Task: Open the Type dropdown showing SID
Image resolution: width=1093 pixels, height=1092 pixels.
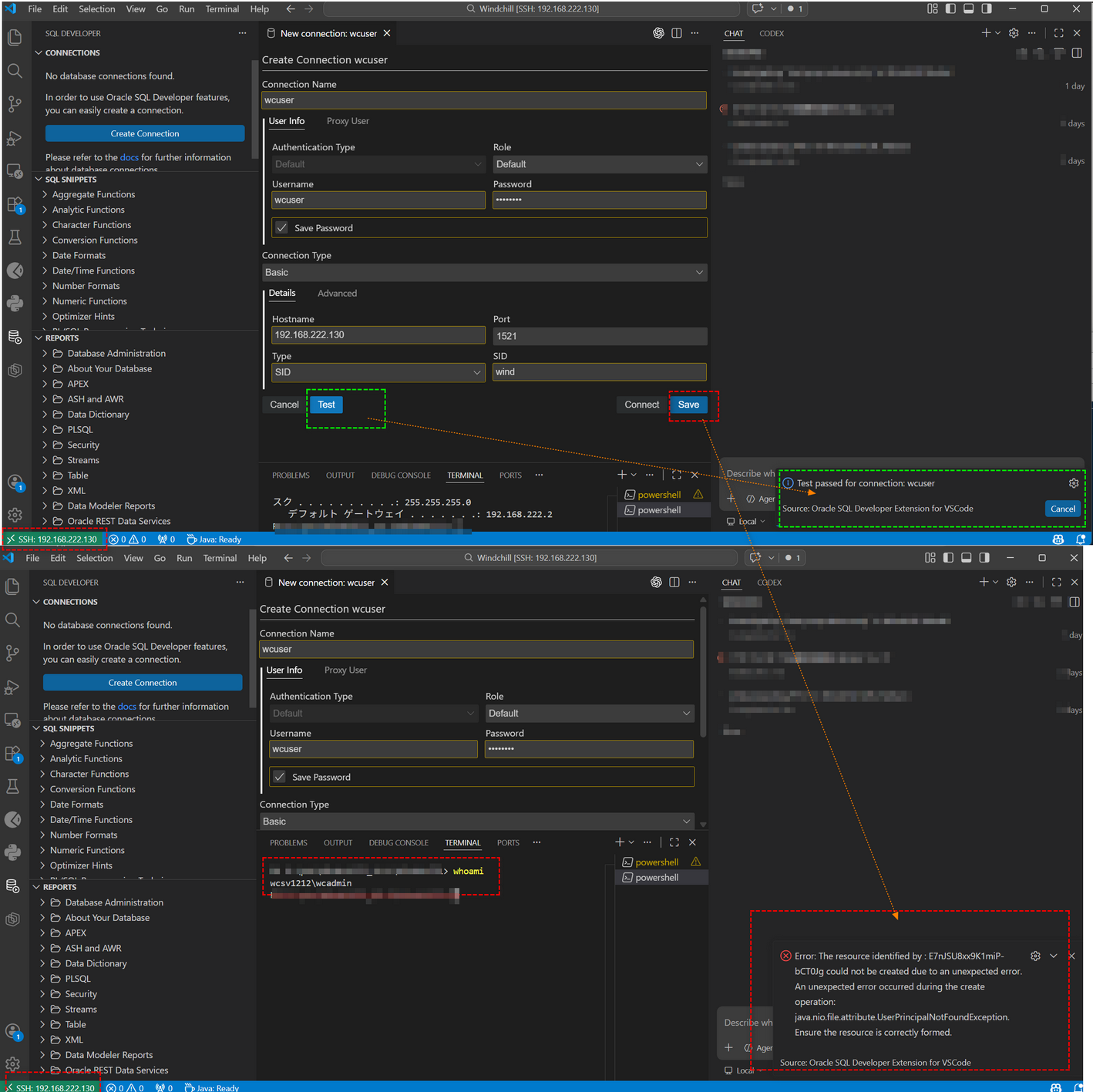Action: click(x=378, y=372)
